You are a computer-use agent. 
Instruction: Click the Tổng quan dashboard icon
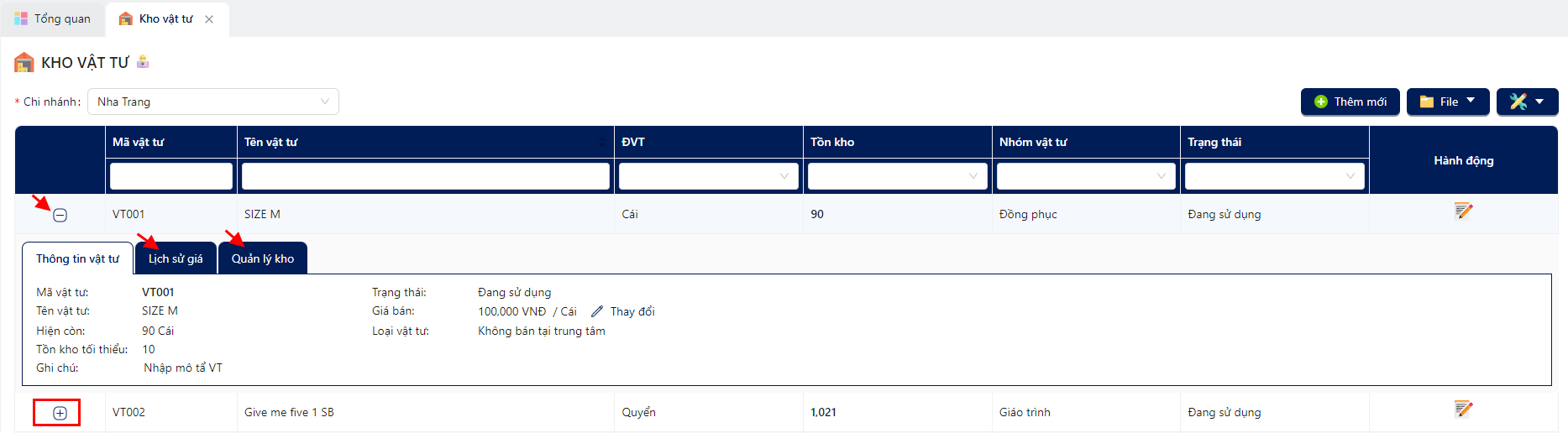(21, 18)
